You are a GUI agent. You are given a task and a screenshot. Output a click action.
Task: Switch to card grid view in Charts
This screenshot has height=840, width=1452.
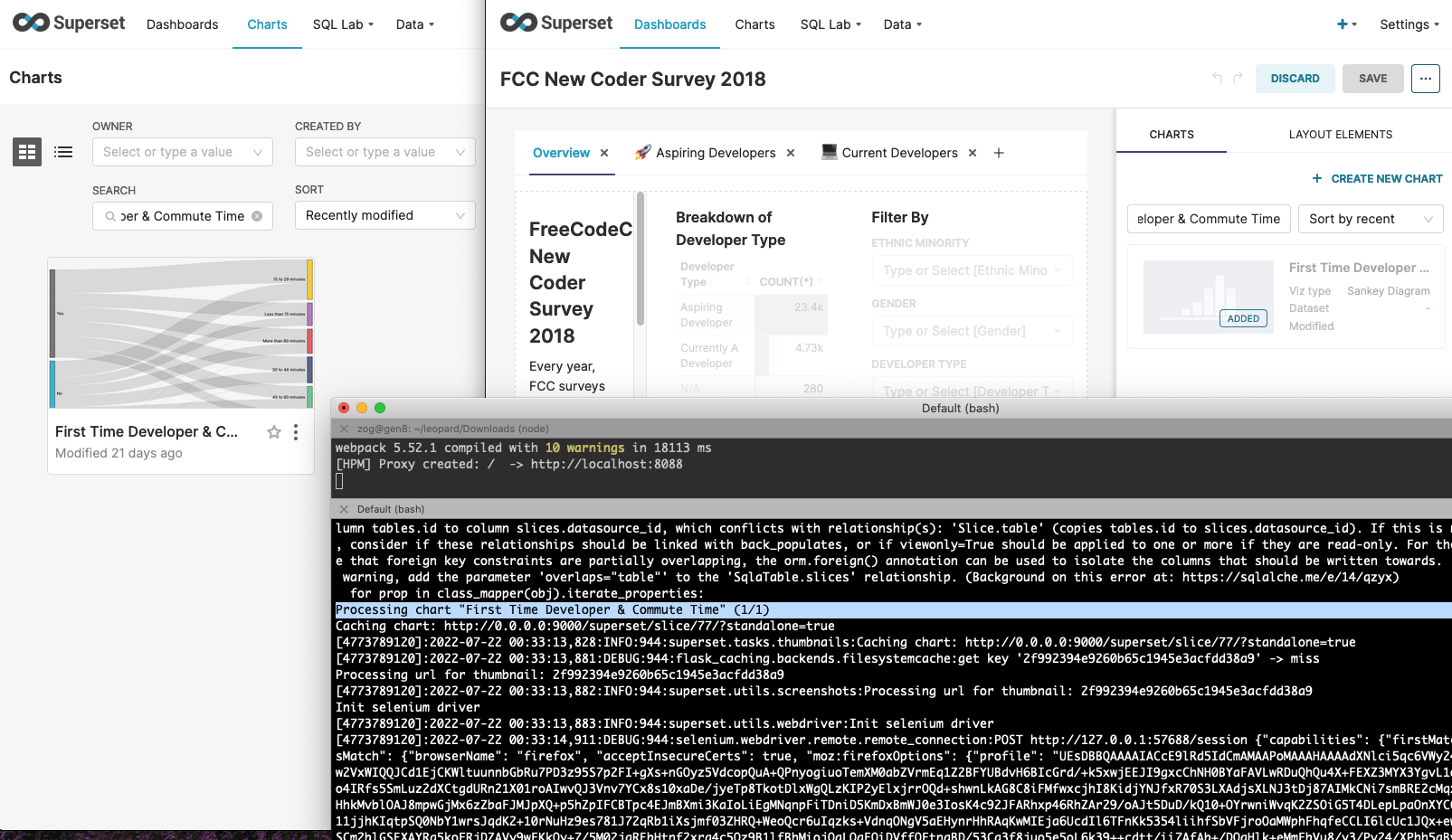tap(27, 152)
